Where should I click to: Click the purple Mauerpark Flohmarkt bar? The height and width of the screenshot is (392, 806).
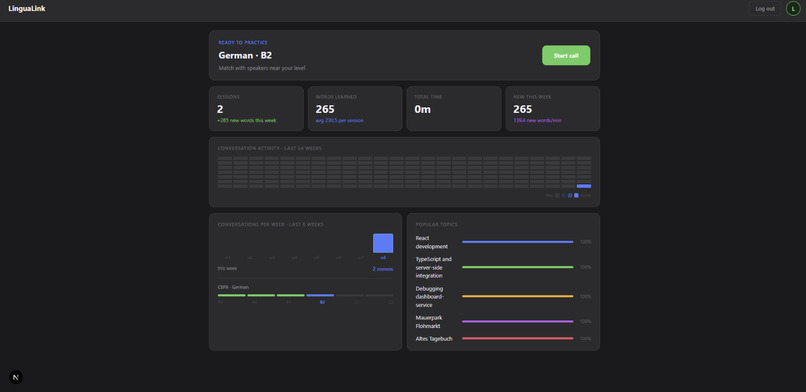(518, 322)
